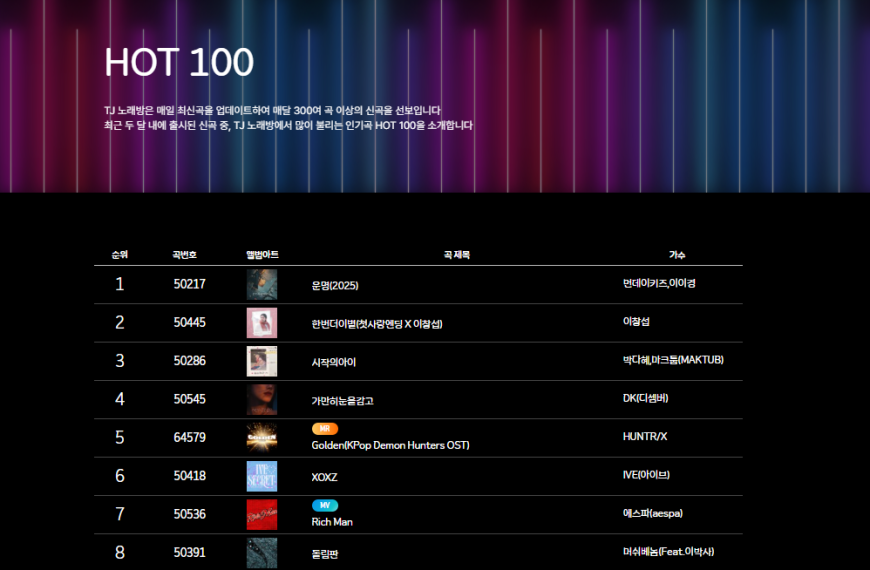This screenshot has width=870, height=570.
Task: Click song number 50217
Action: [x=189, y=285]
